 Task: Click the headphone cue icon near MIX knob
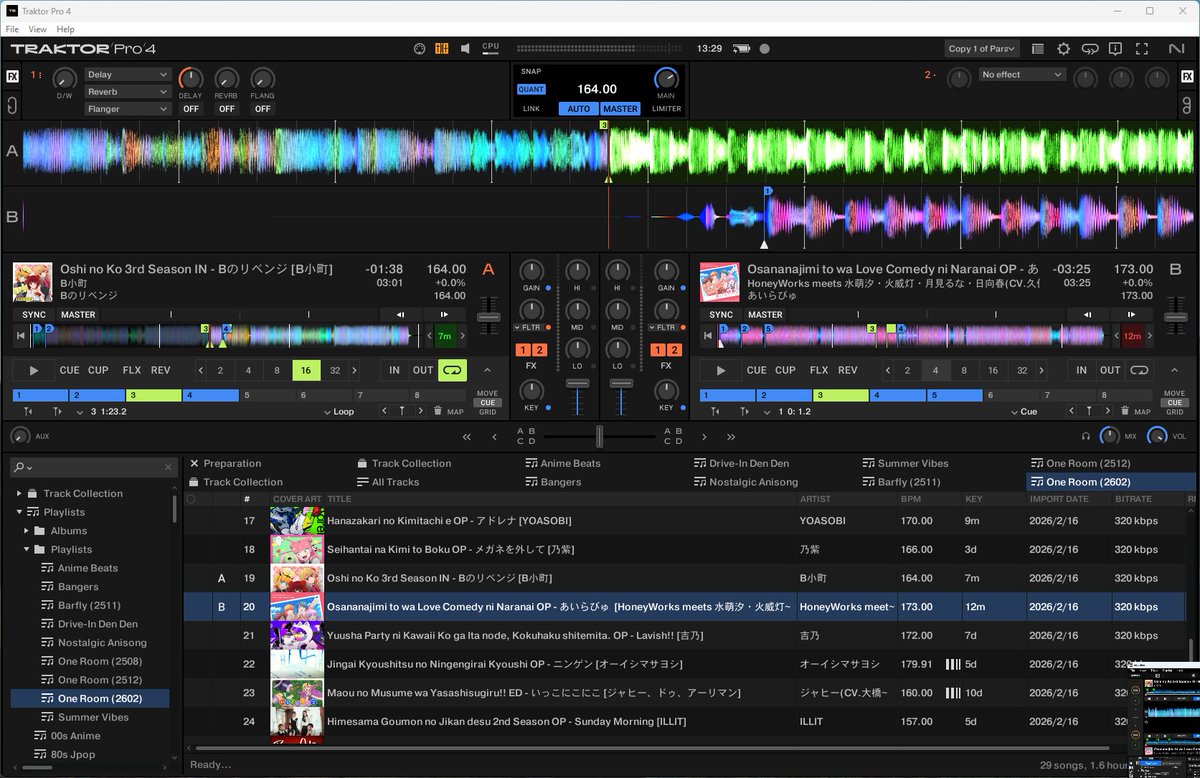(x=1086, y=436)
